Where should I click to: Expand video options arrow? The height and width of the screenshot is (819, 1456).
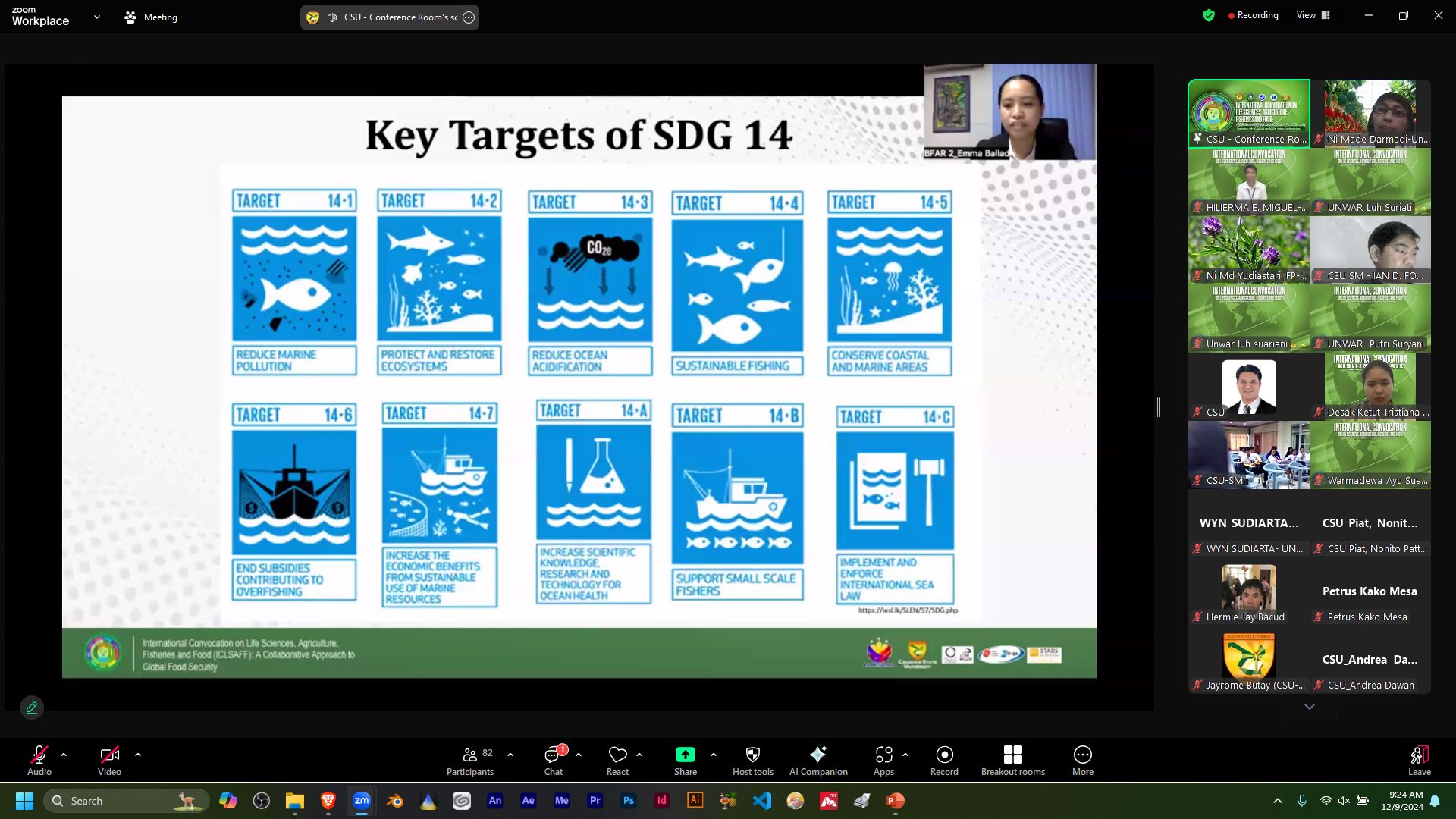(138, 755)
